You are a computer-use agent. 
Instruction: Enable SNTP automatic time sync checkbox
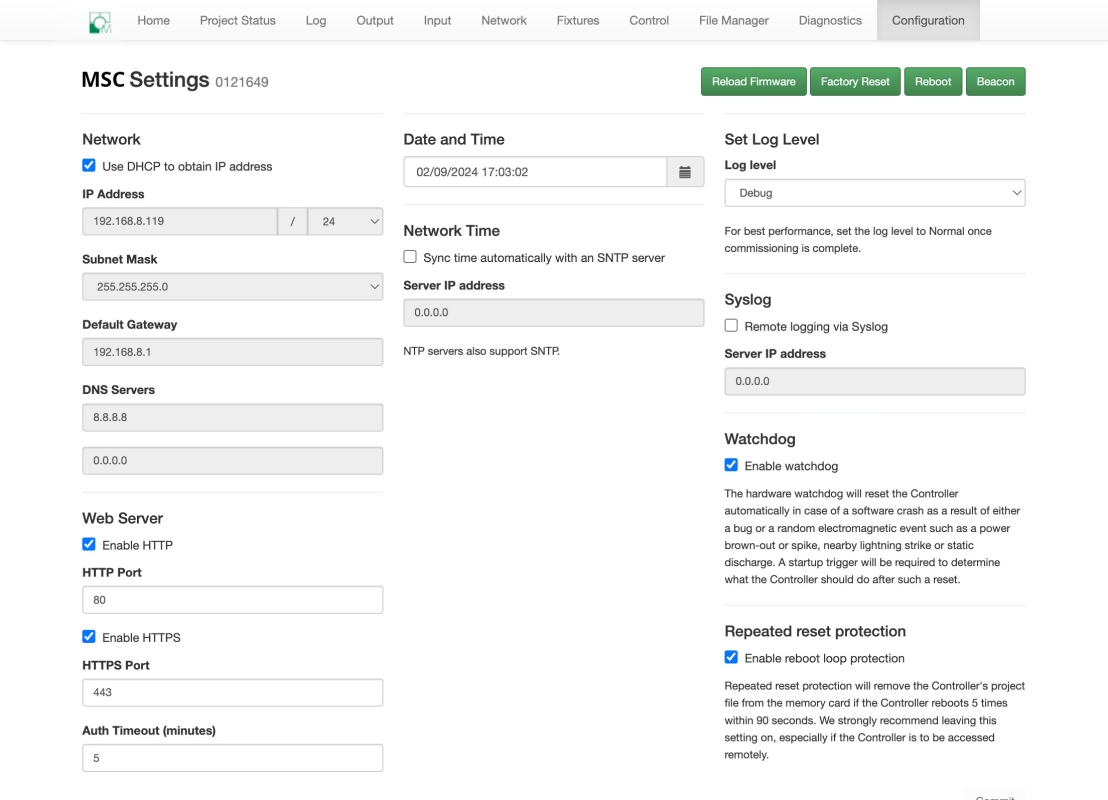(x=410, y=257)
